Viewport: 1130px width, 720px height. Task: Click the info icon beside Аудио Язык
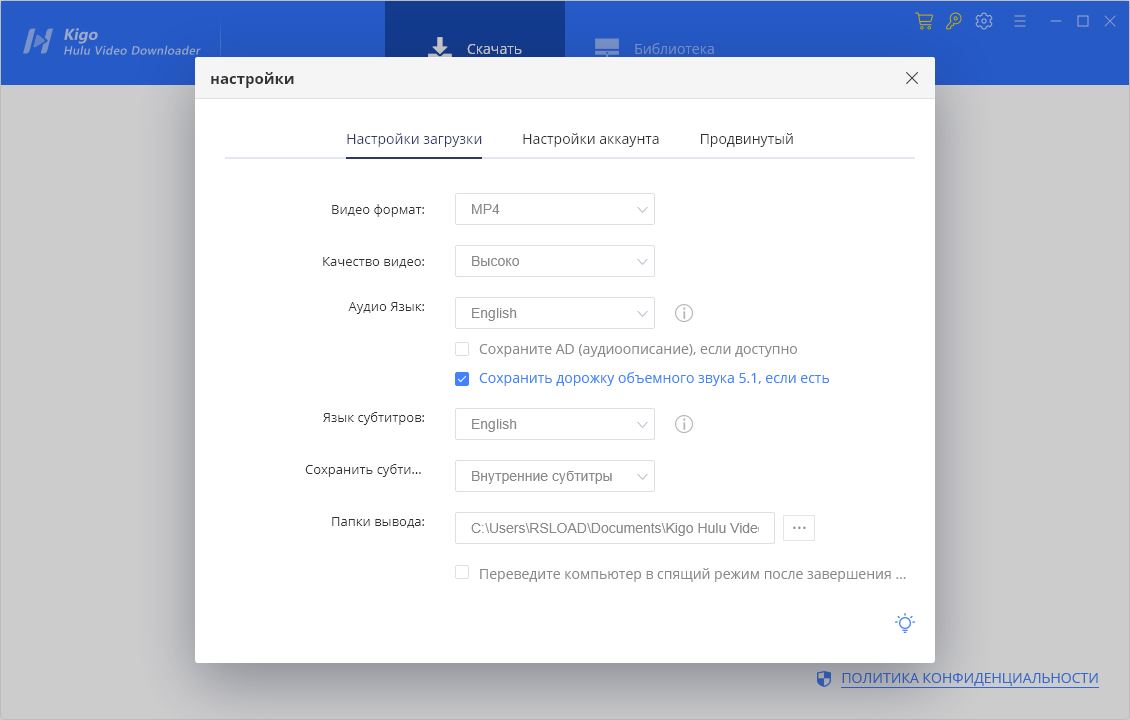[684, 313]
